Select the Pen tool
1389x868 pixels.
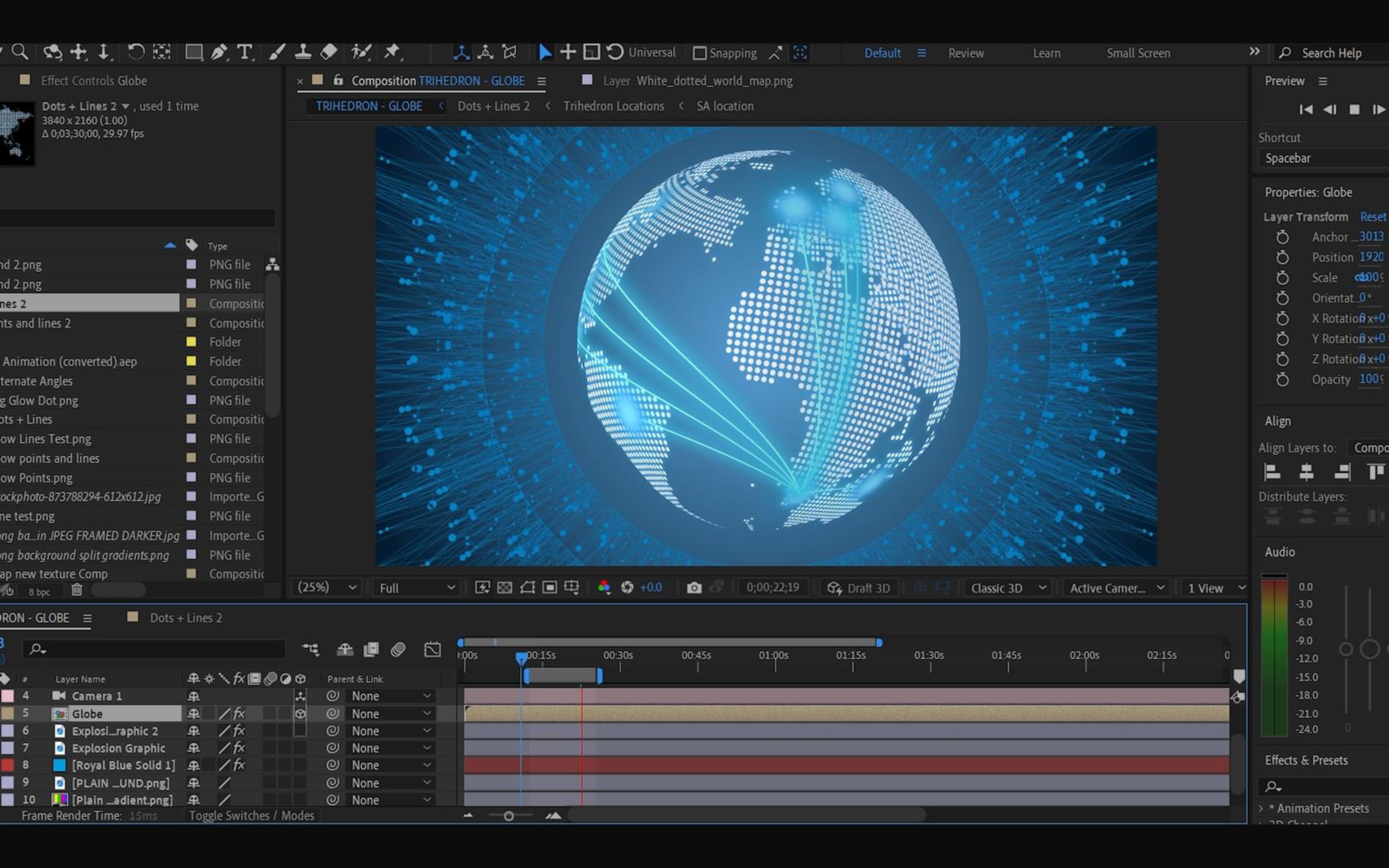pos(219,53)
